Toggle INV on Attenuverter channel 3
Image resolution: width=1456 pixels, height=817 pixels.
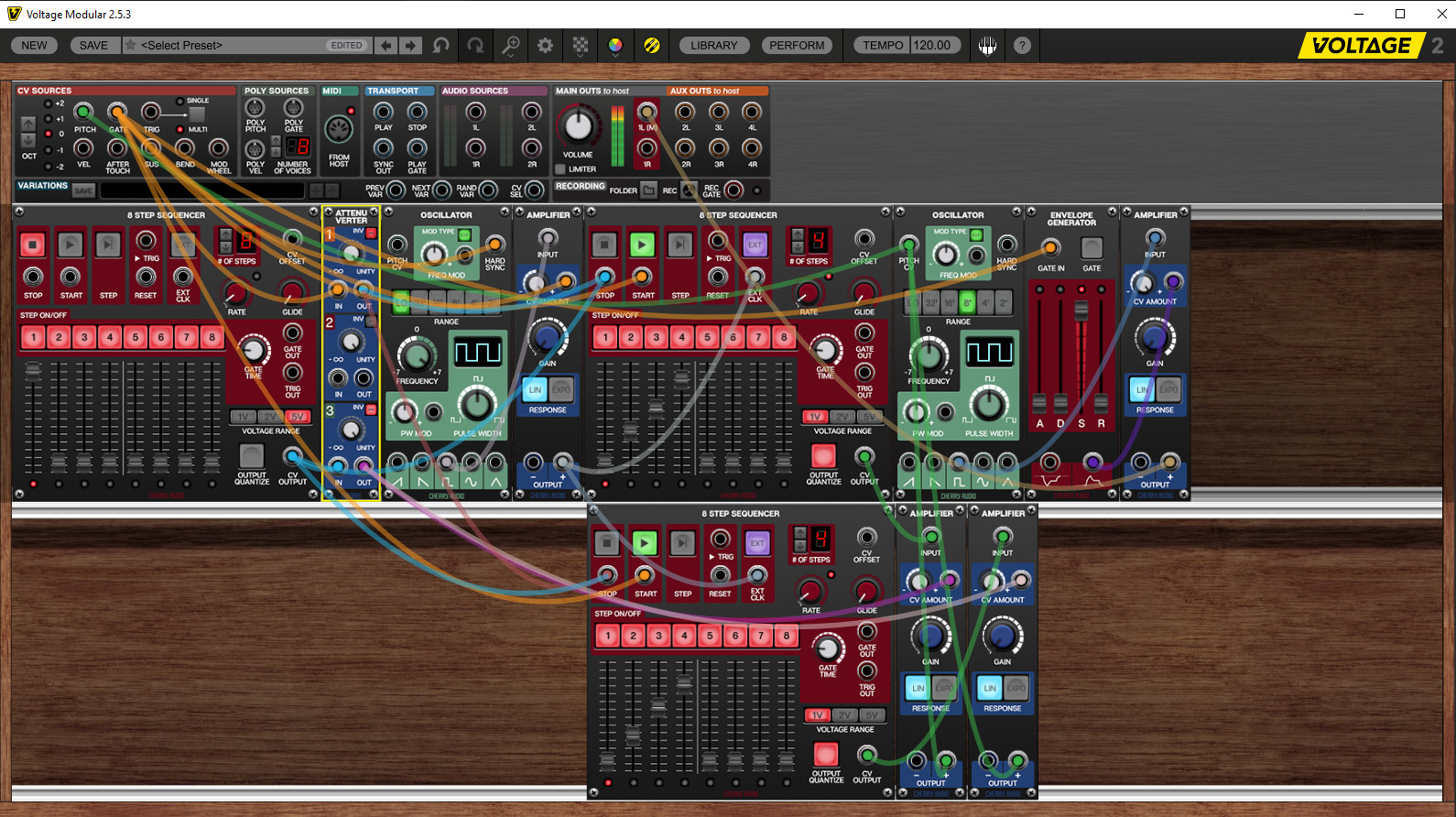point(371,409)
